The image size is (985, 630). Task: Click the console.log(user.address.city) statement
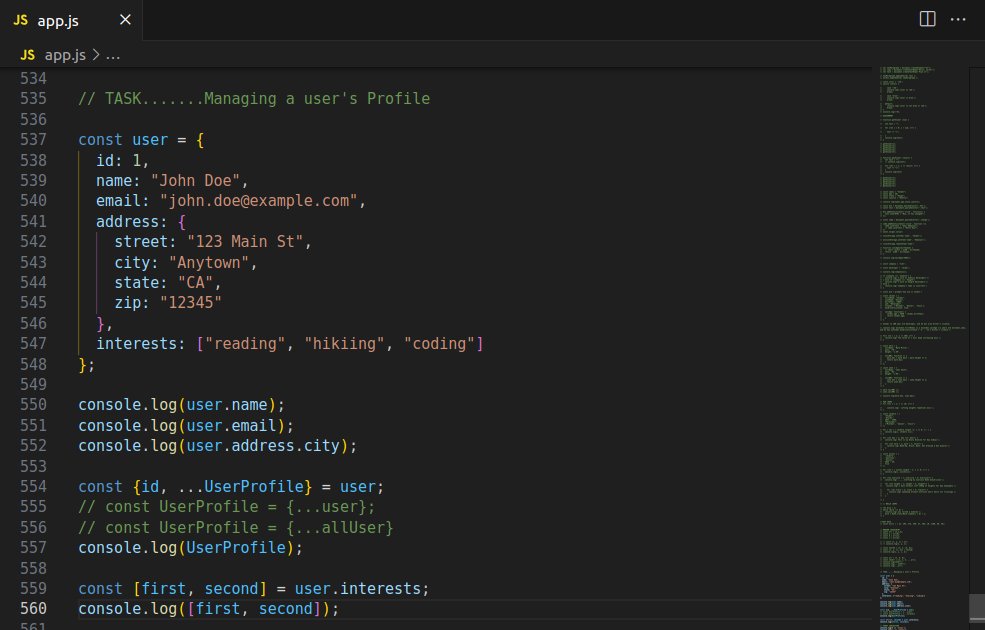[217, 445]
